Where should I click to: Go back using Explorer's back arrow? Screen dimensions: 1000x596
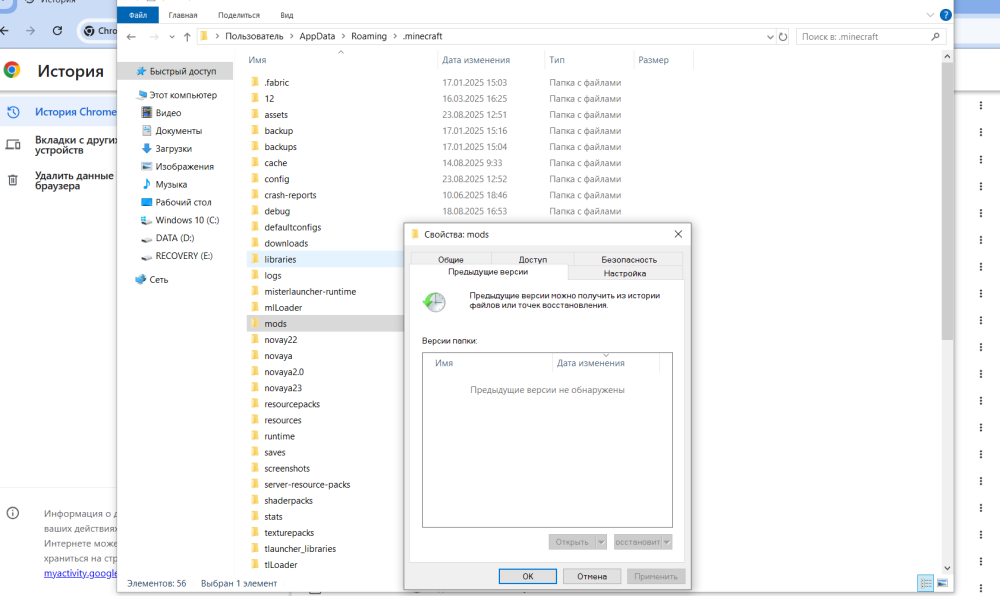coord(131,37)
